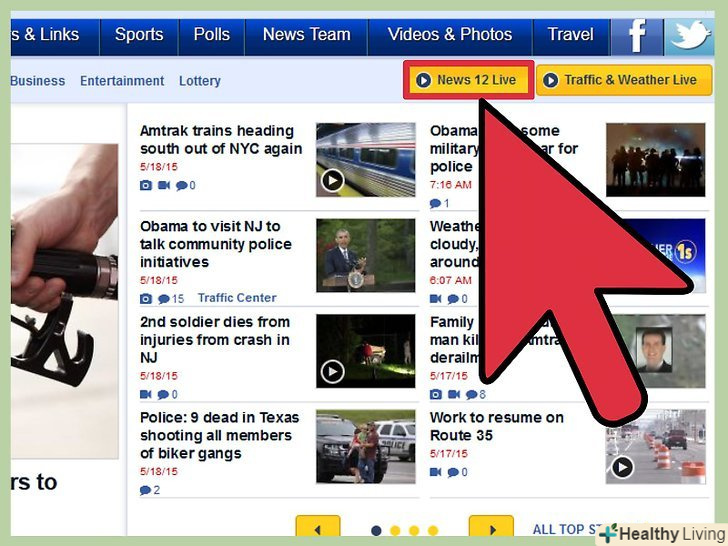
Task: Go to previous top stories page
Action: pyautogui.click(x=318, y=528)
